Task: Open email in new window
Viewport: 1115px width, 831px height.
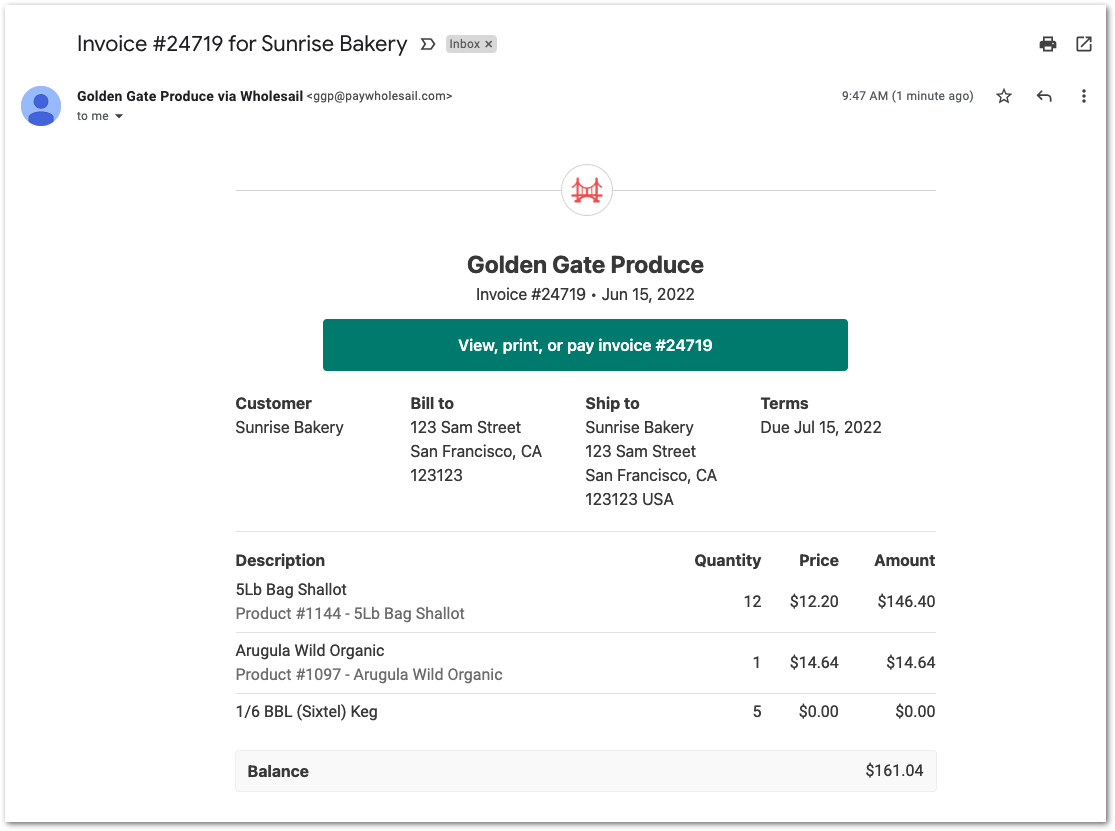Action: click(1084, 44)
